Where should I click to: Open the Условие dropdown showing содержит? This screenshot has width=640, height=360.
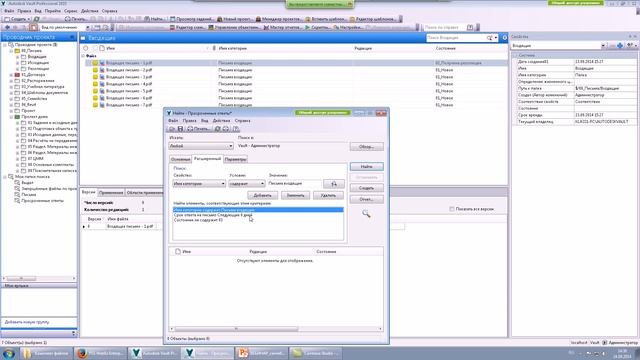(247, 184)
